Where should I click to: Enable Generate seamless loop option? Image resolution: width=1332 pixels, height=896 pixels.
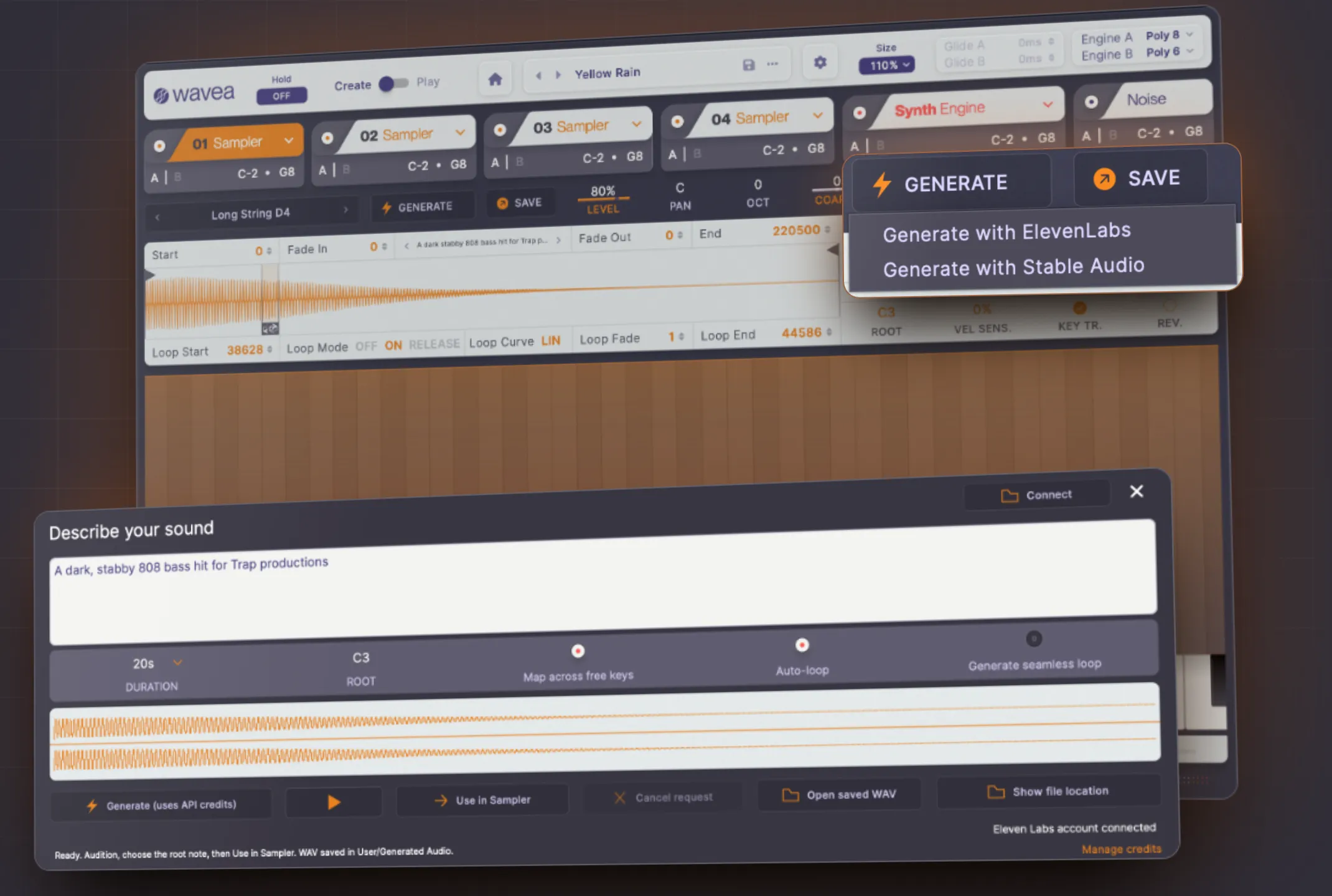[1034, 638]
